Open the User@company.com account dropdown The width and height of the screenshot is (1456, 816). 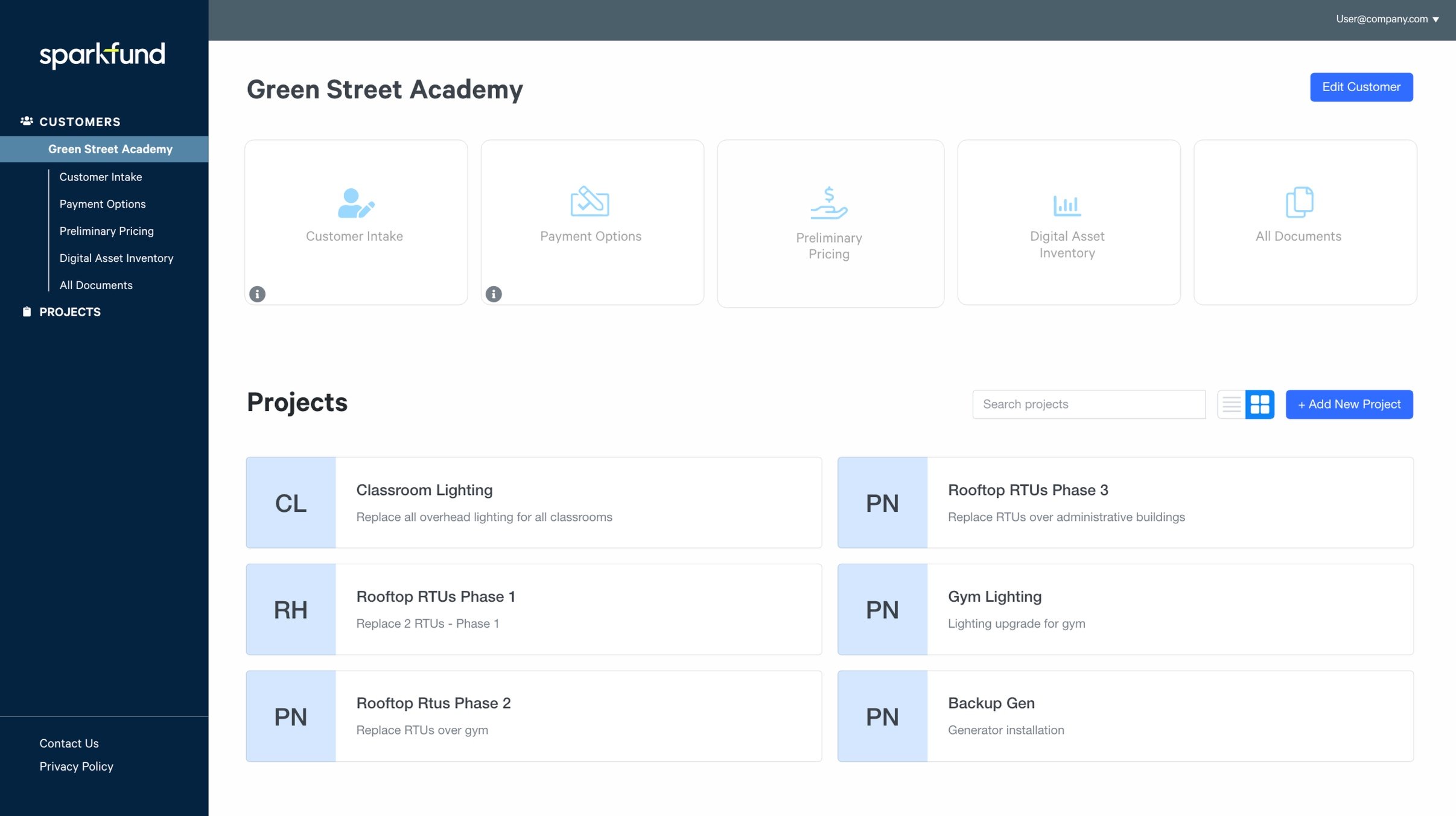pyautogui.click(x=1386, y=19)
